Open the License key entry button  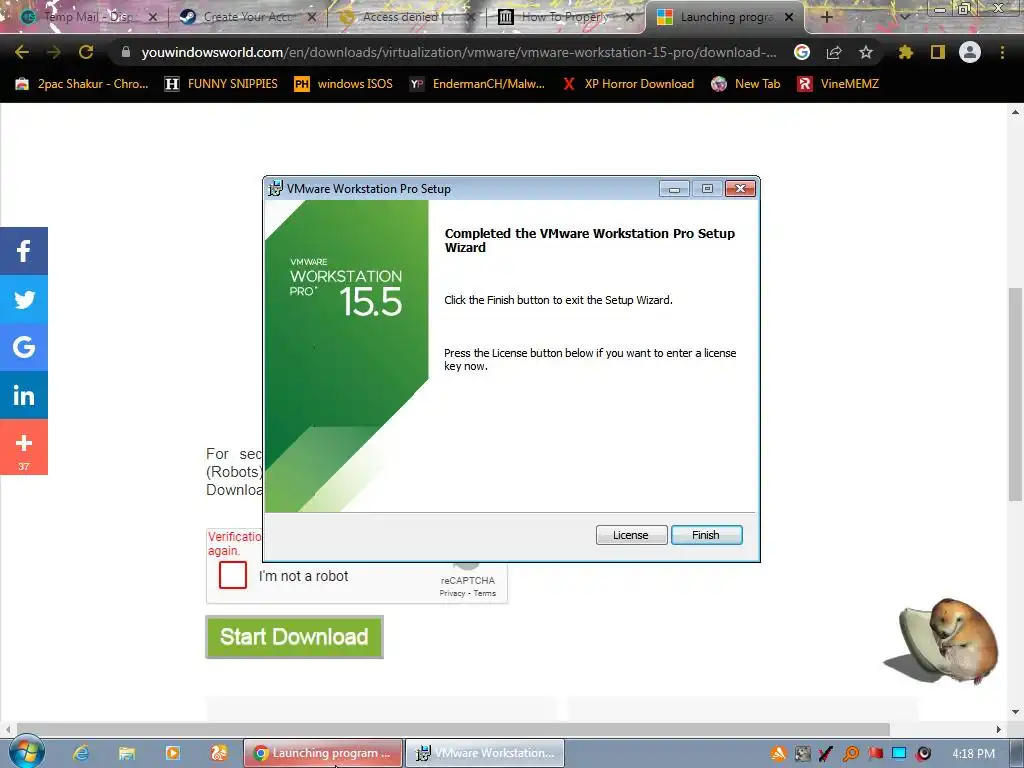point(630,535)
